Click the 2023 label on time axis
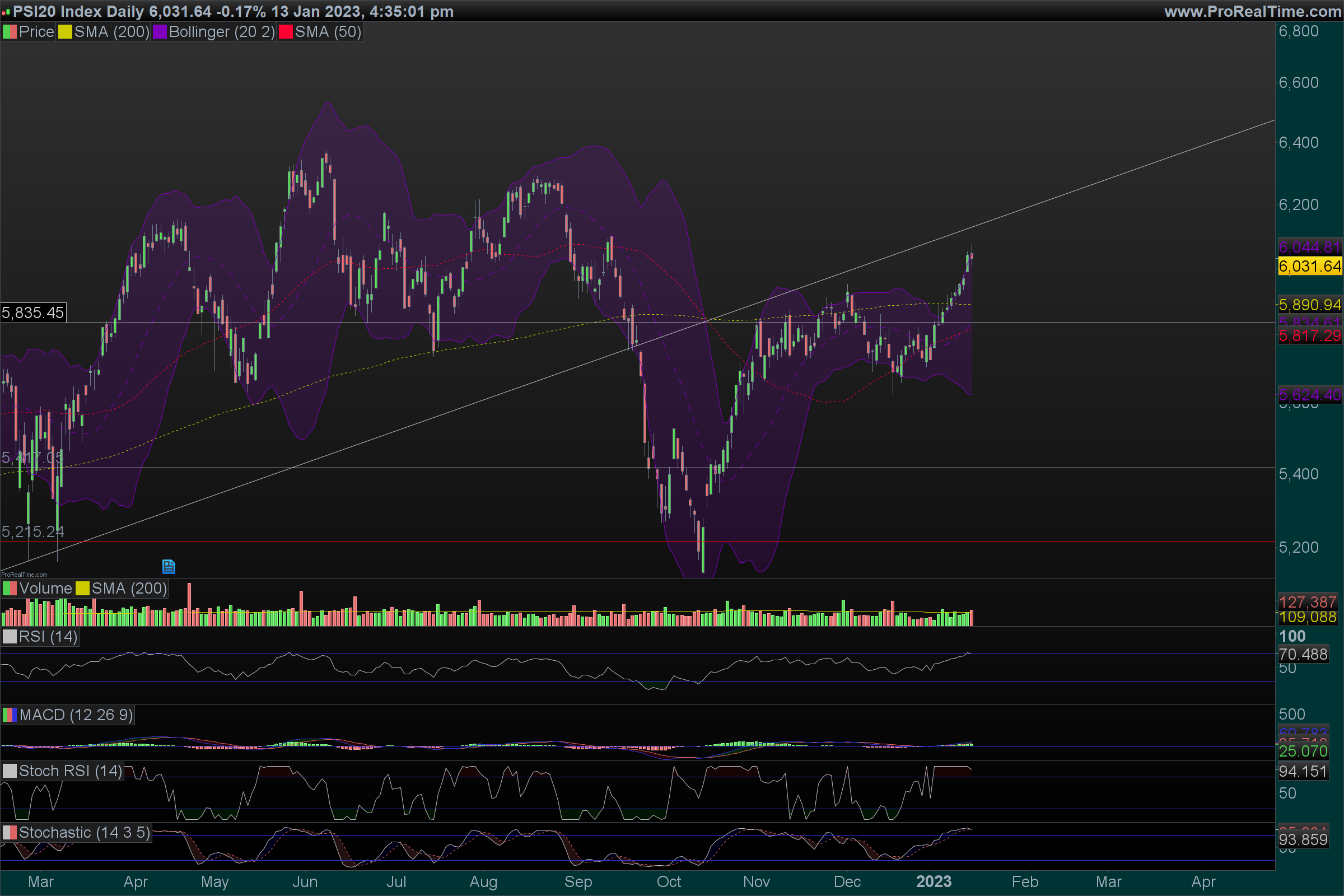The height and width of the screenshot is (896, 1344). coord(934,881)
